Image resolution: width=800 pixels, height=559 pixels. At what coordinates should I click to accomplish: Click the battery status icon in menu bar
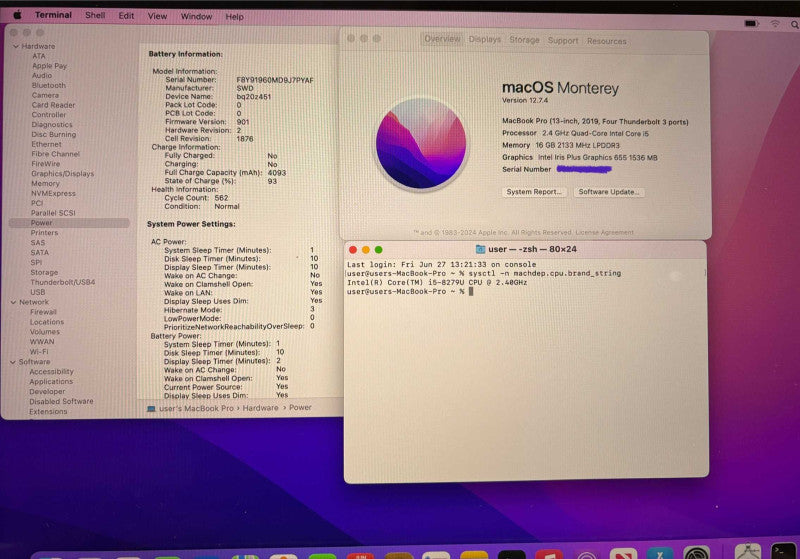751,23
